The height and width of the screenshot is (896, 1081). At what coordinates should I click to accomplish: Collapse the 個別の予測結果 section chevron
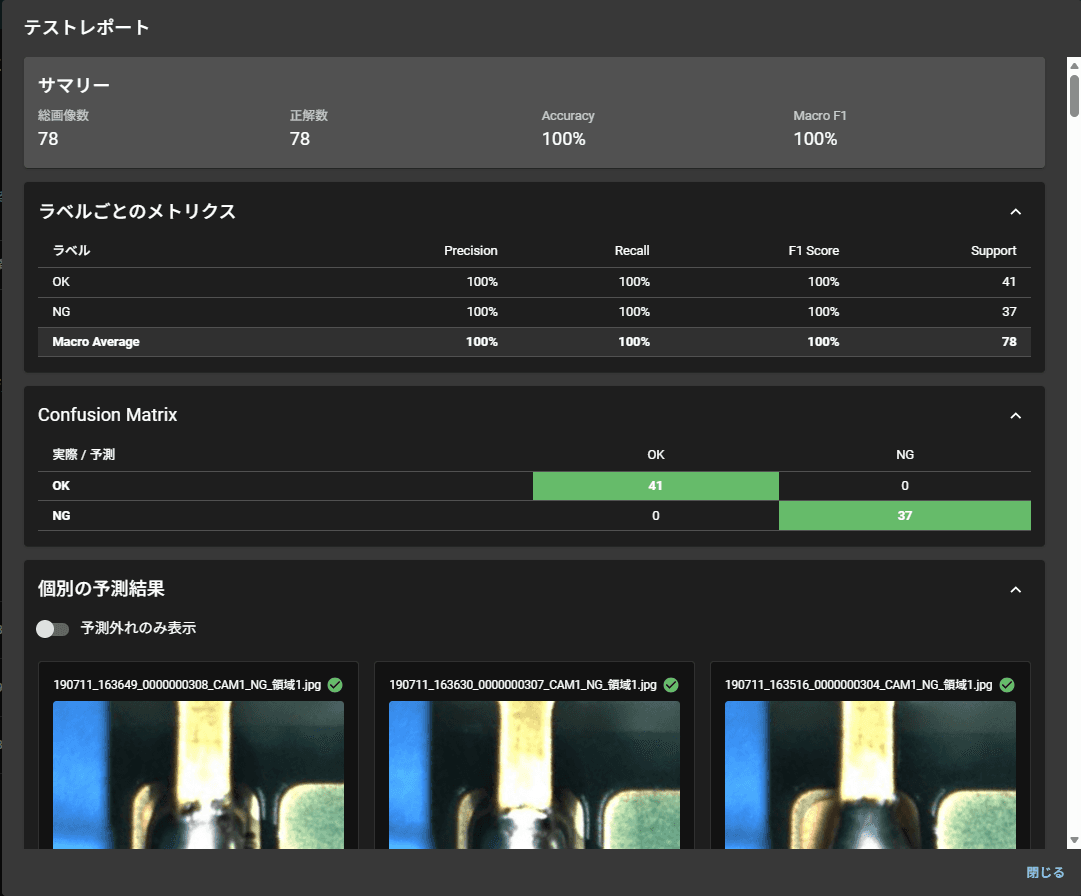click(x=1016, y=589)
